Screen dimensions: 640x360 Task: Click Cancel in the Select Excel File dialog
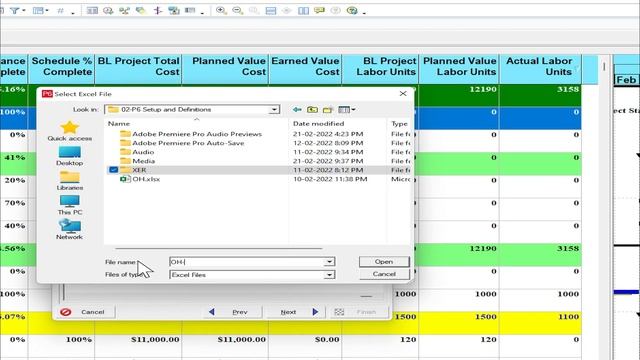click(384, 274)
